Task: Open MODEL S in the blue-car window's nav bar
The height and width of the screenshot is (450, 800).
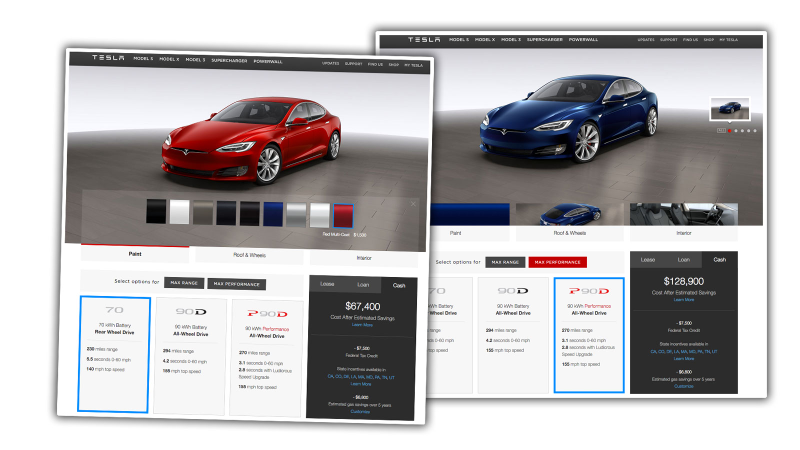Action: 459,39
